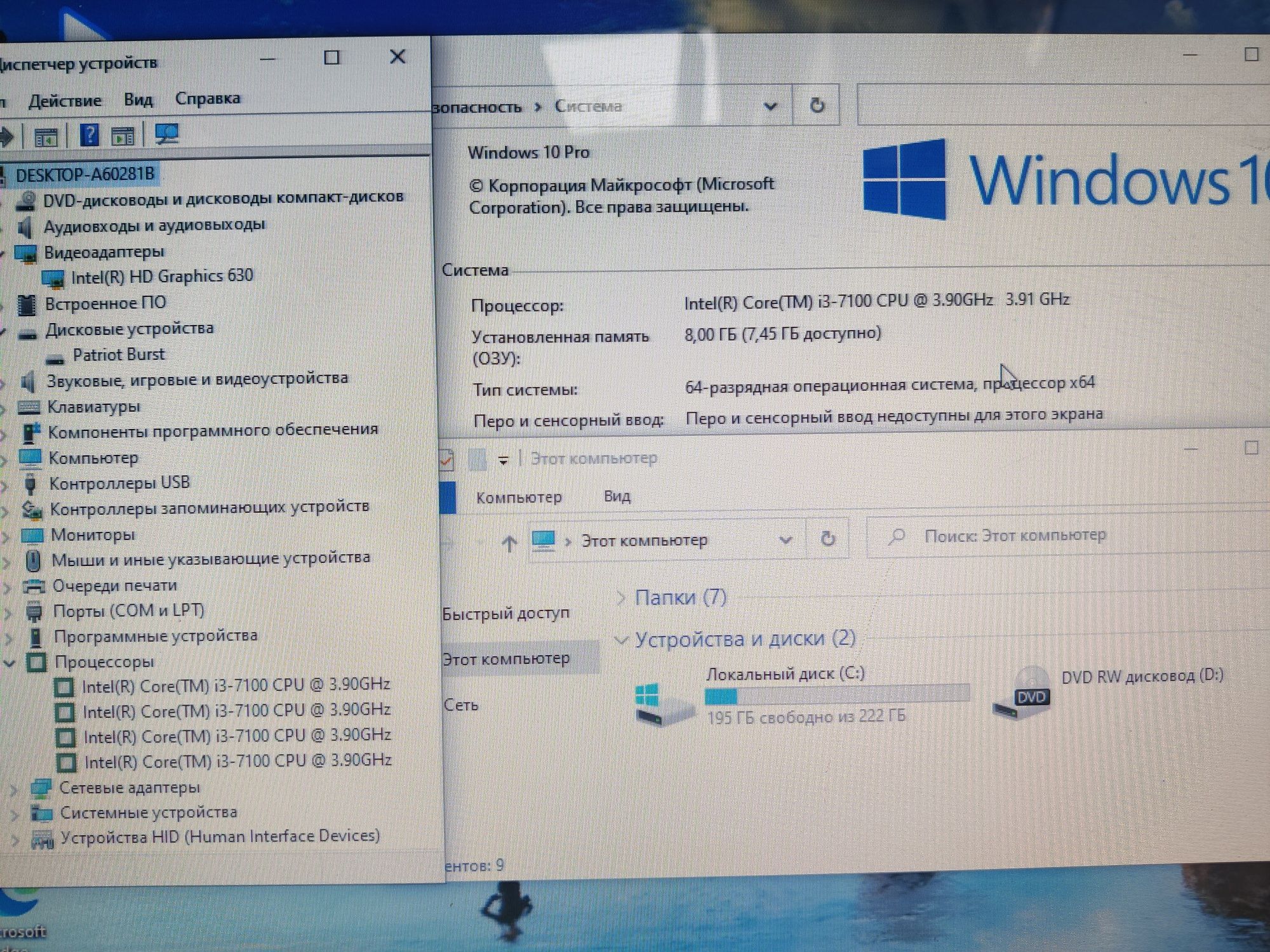Screen dimensions: 1270x952
Task: Collapse the Устройства и диски (2) group
Action: (x=621, y=640)
